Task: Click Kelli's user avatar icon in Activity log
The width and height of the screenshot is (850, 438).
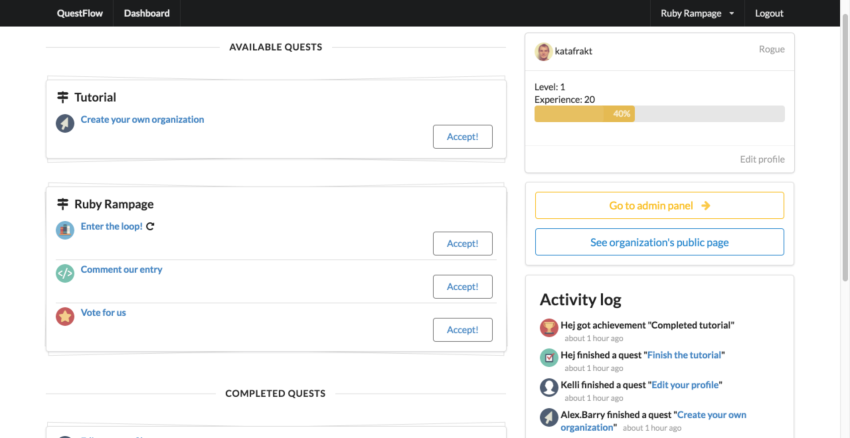Action: 548,388
